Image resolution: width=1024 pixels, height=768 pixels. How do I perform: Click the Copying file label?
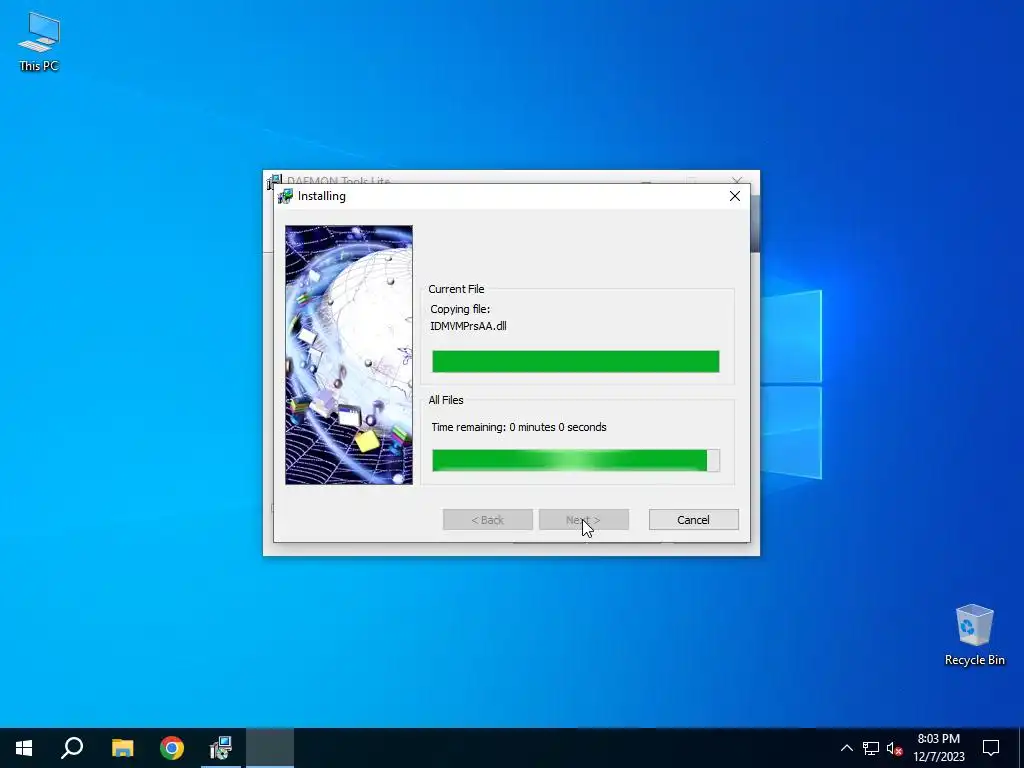coord(460,309)
